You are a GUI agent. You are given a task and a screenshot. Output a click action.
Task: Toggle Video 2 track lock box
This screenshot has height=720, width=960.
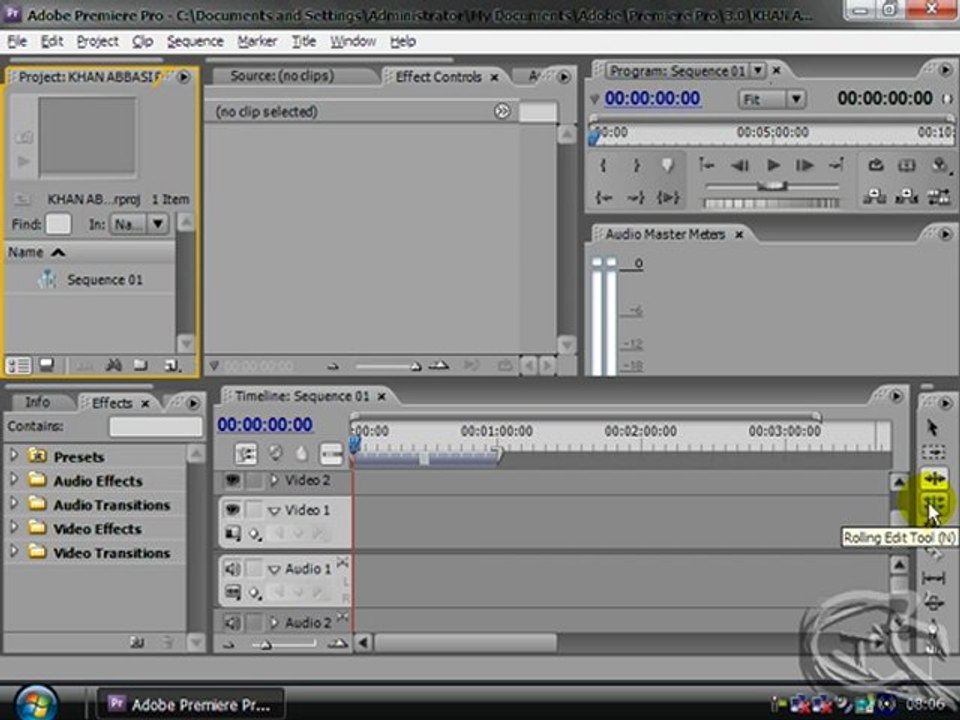point(254,481)
